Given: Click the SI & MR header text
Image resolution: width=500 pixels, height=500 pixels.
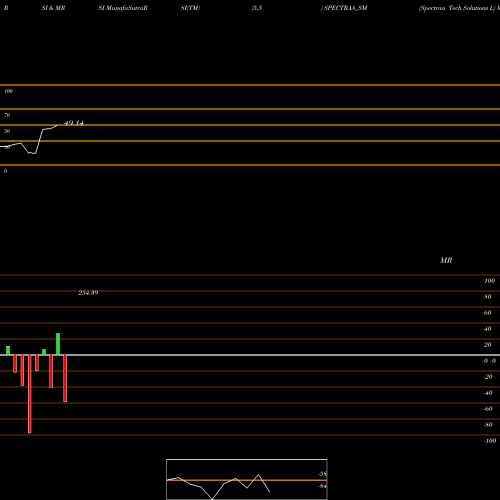Looking at the screenshot, I should point(53,8).
